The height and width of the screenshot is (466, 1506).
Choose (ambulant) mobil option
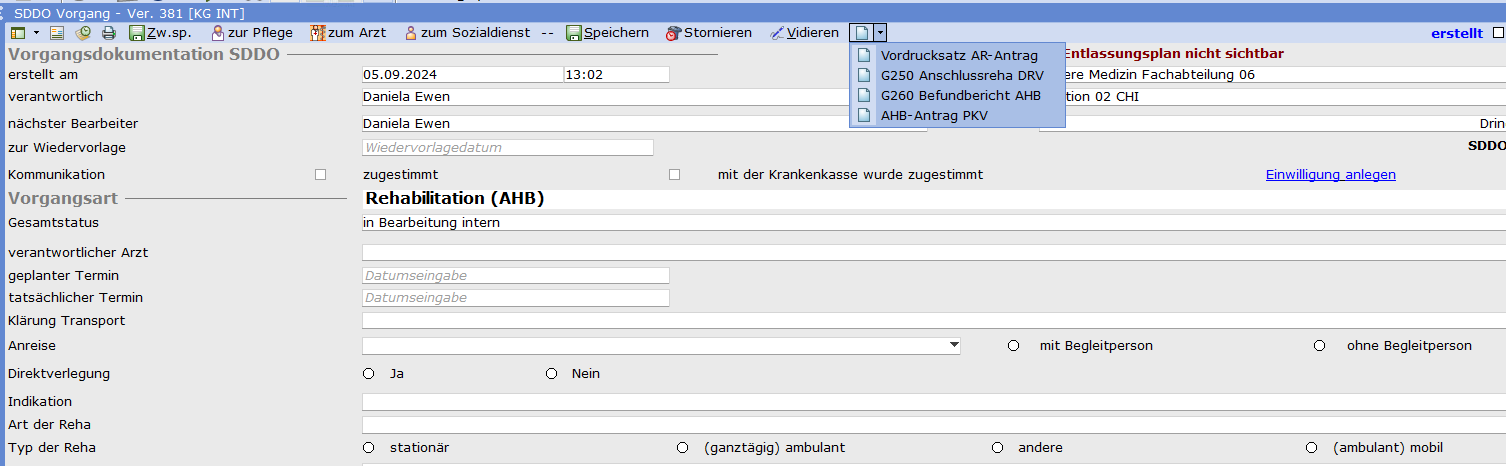pyautogui.click(x=1312, y=447)
